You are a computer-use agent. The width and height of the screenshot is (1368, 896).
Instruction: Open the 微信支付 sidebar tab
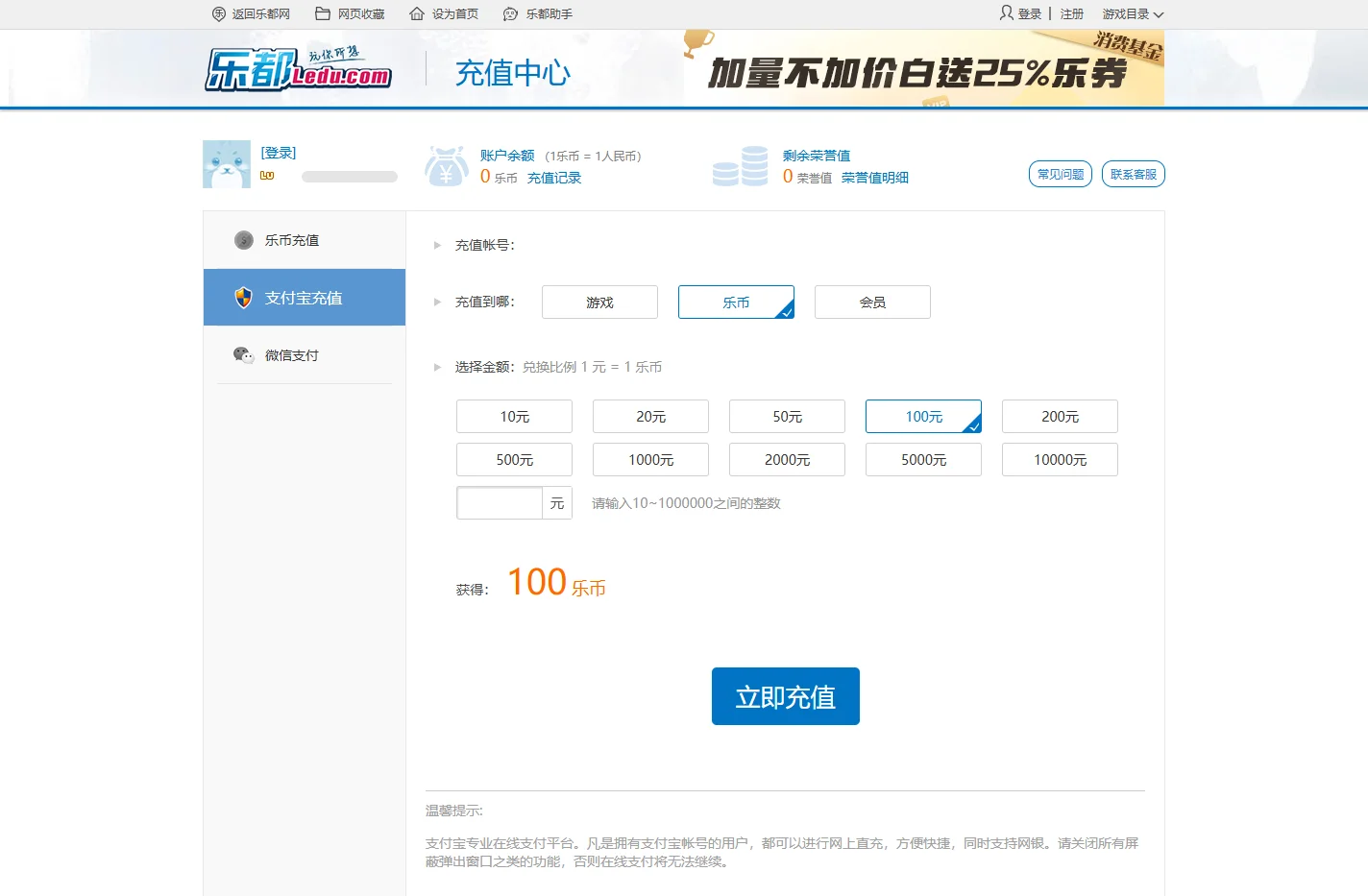pos(305,355)
